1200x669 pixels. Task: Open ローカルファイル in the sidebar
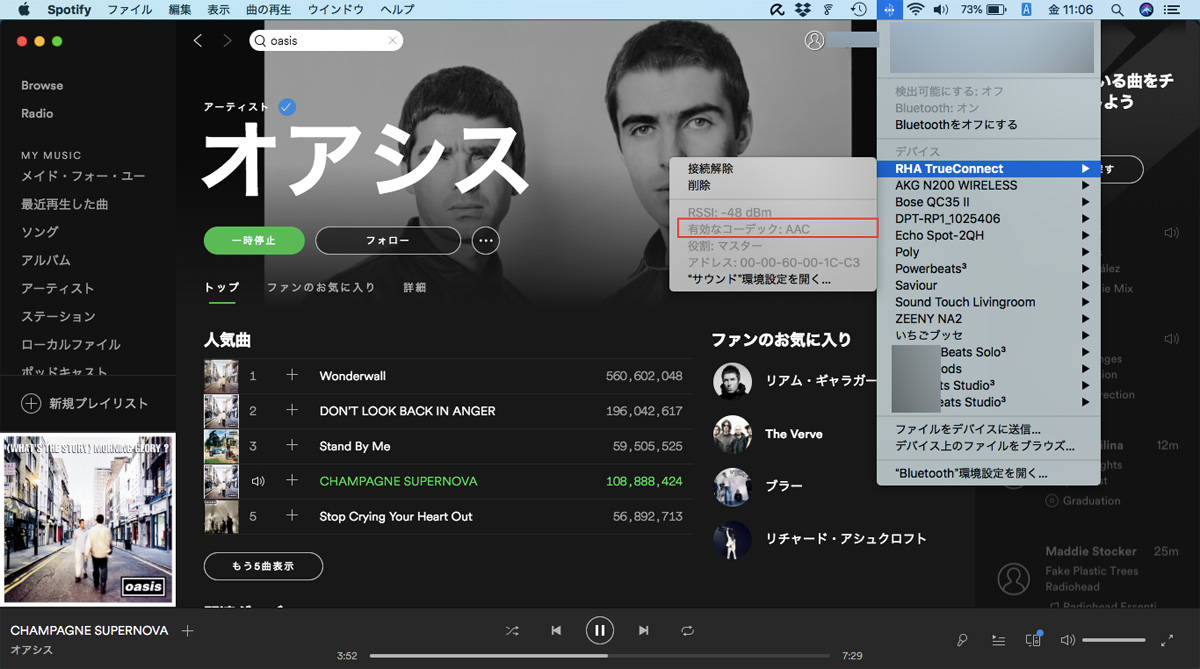coord(71,344)
